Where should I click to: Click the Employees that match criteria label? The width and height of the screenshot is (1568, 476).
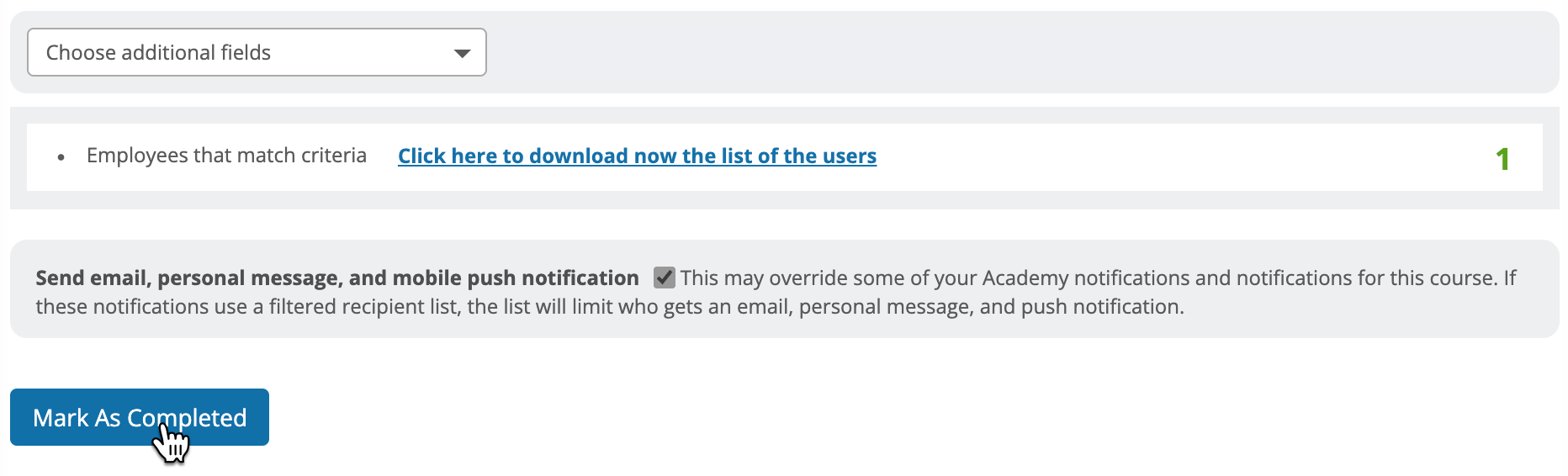click(226, 156)
